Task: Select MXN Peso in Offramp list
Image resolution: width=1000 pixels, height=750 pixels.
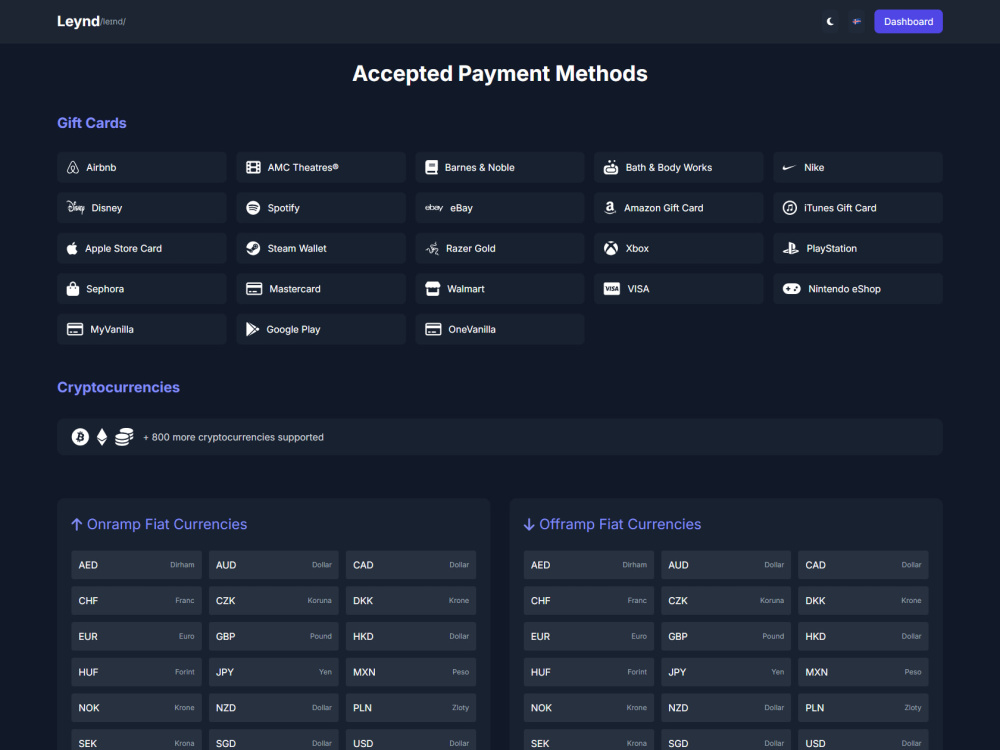Action: pos(863,672)
